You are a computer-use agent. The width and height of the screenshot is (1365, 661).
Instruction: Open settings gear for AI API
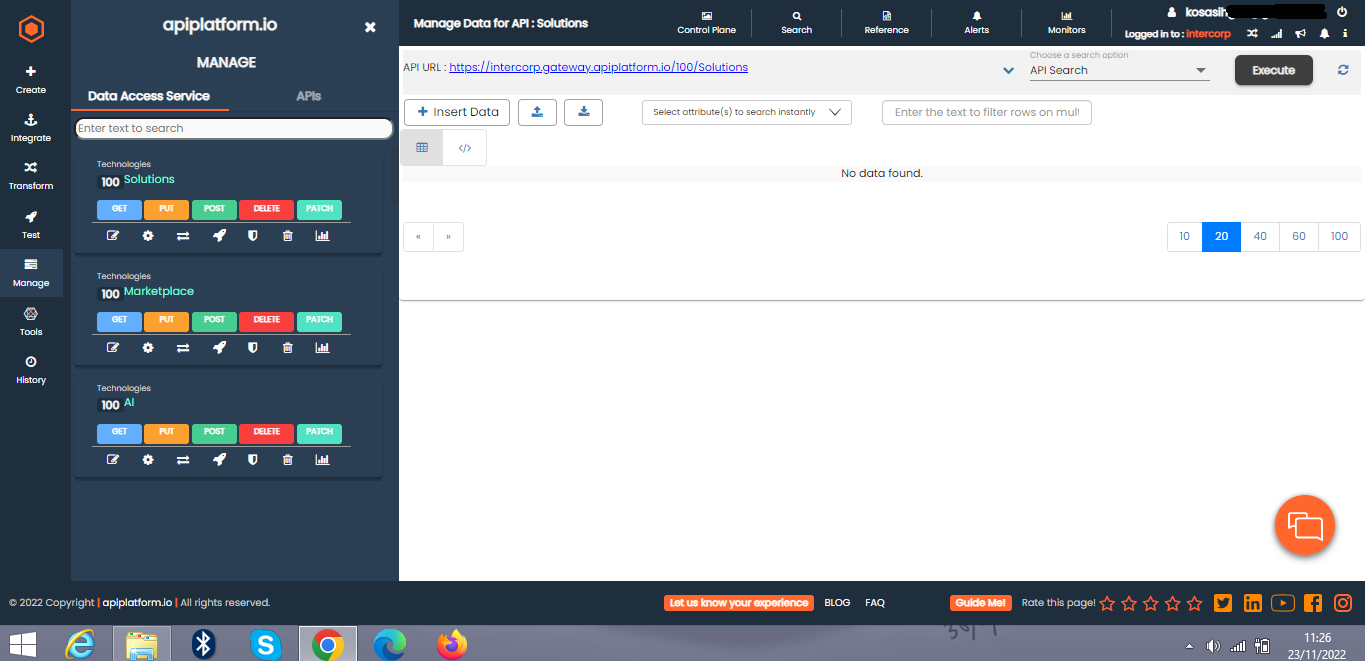pos(148,460)
